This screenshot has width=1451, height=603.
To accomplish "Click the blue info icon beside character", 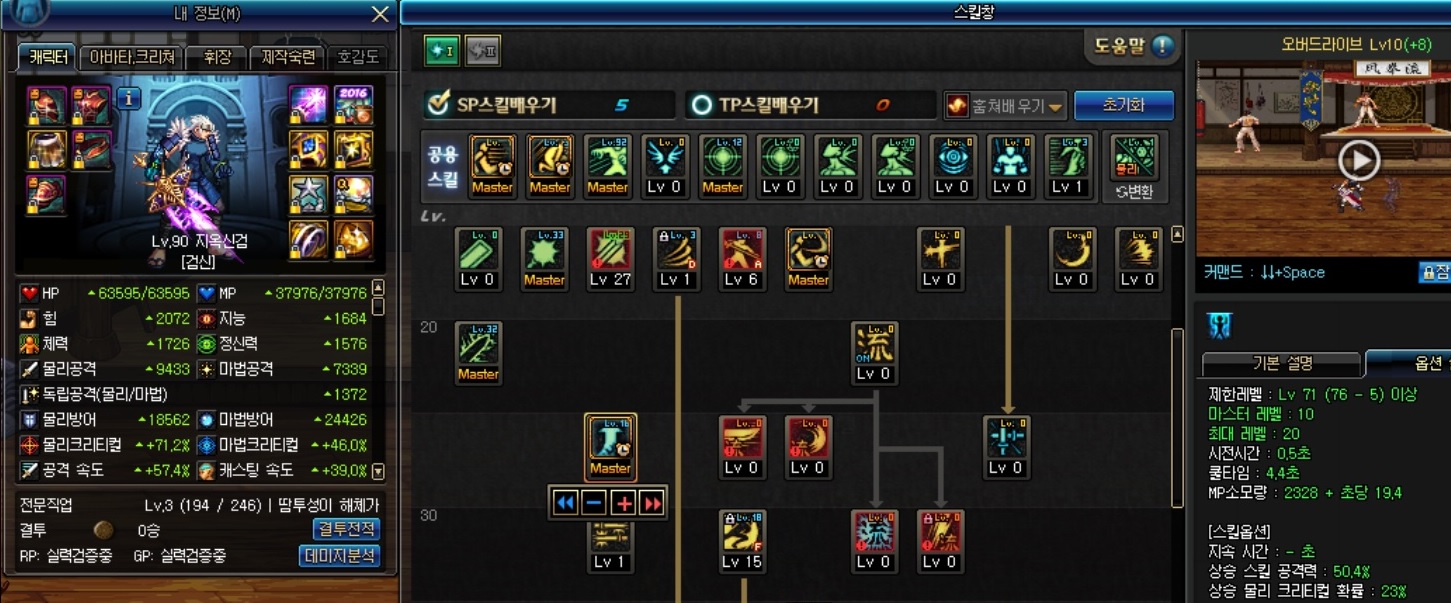I will coord(128,98).
